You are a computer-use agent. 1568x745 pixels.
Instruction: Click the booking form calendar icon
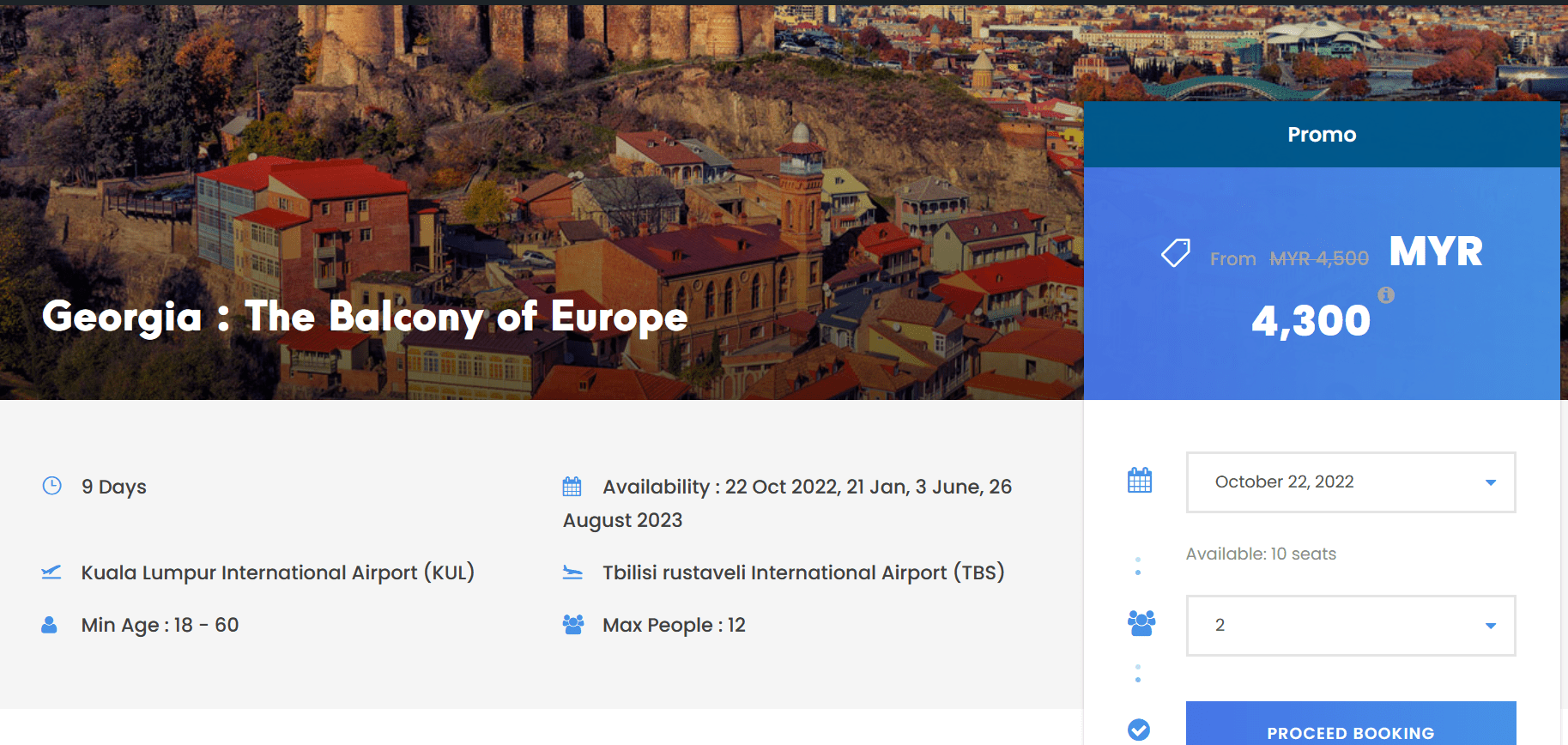[1139, 481]
